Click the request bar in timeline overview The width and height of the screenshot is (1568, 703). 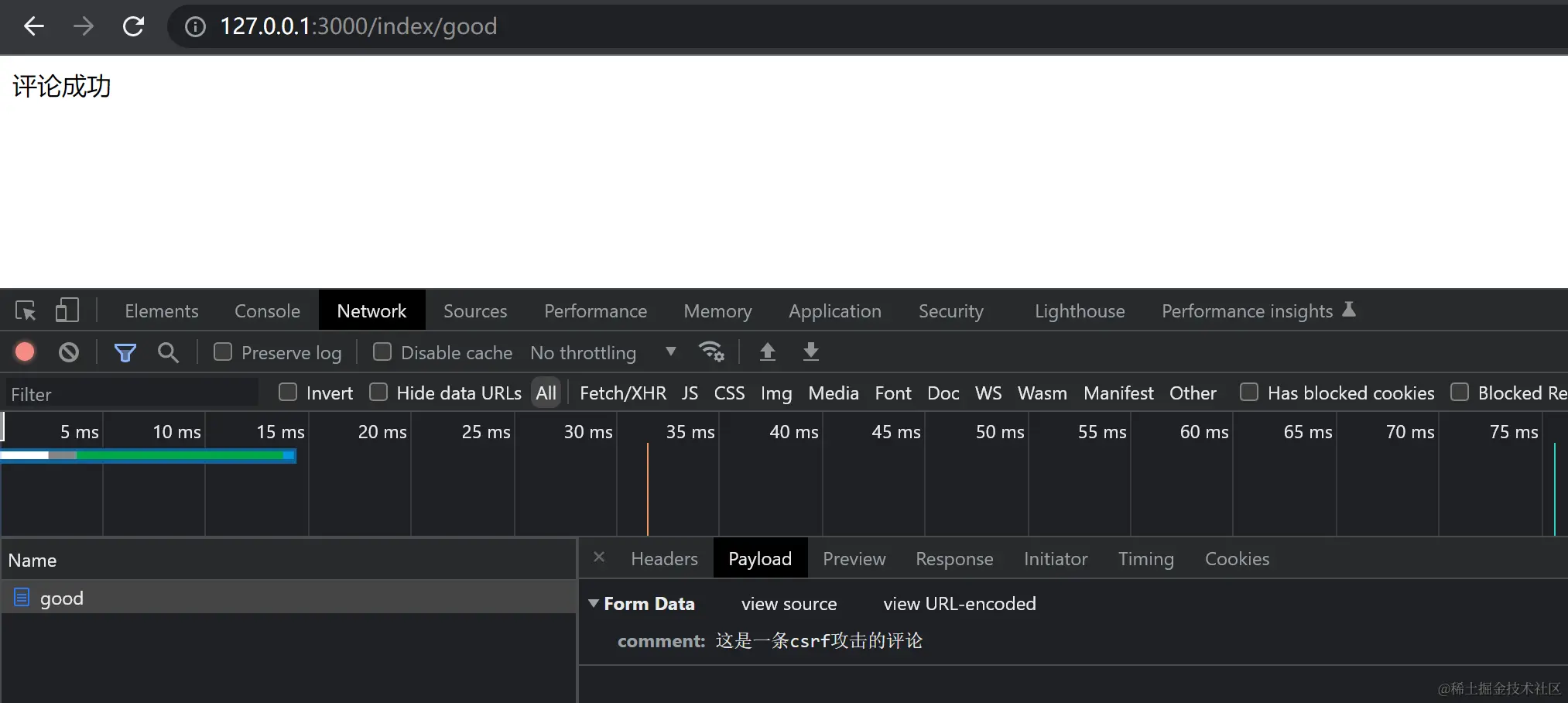pyautogui.click(x=148, y=455)
